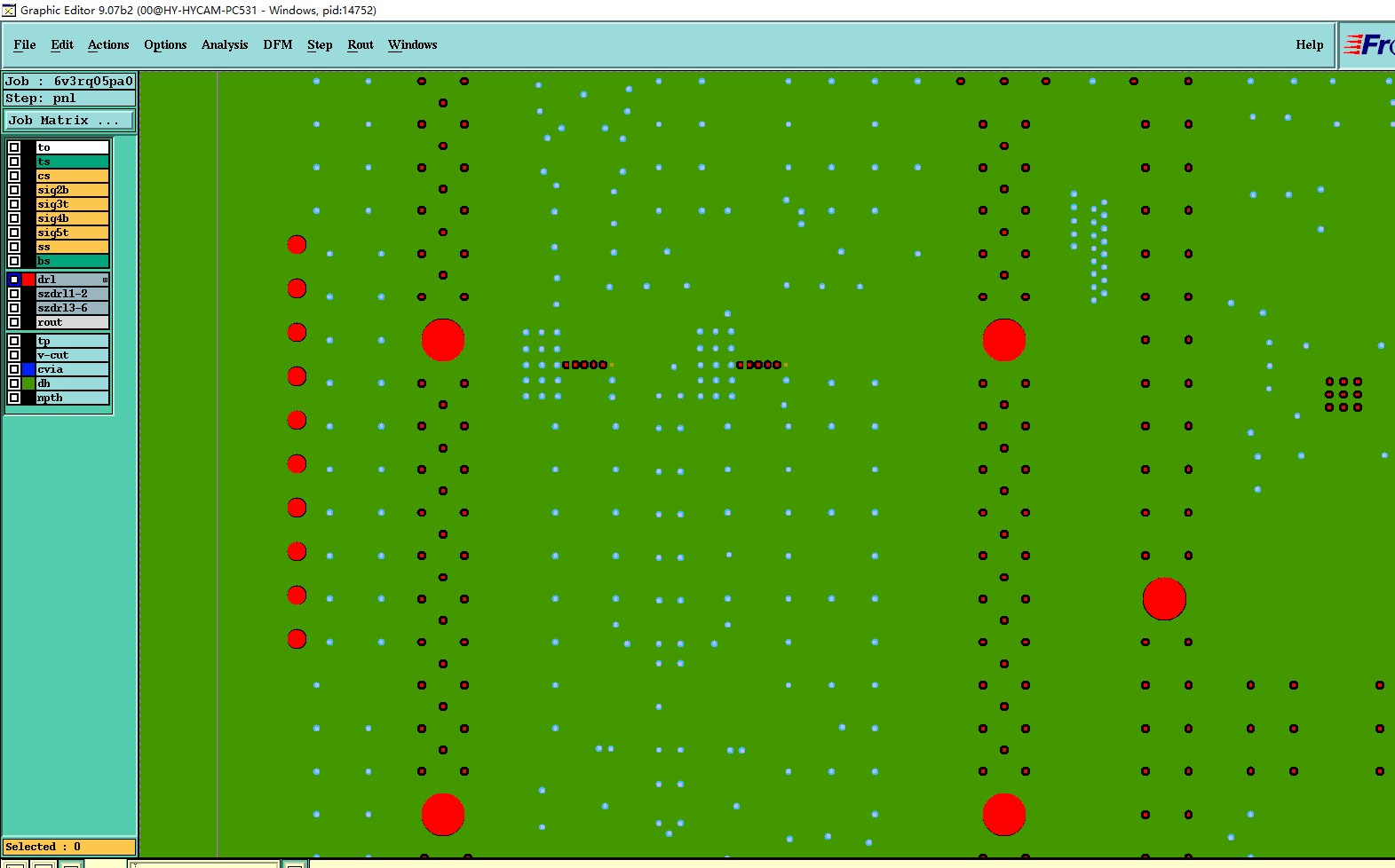This screenshot has height=868, width=1395.
Task: Select the 'cs' layer name
Action: click(x=73, y=176)
